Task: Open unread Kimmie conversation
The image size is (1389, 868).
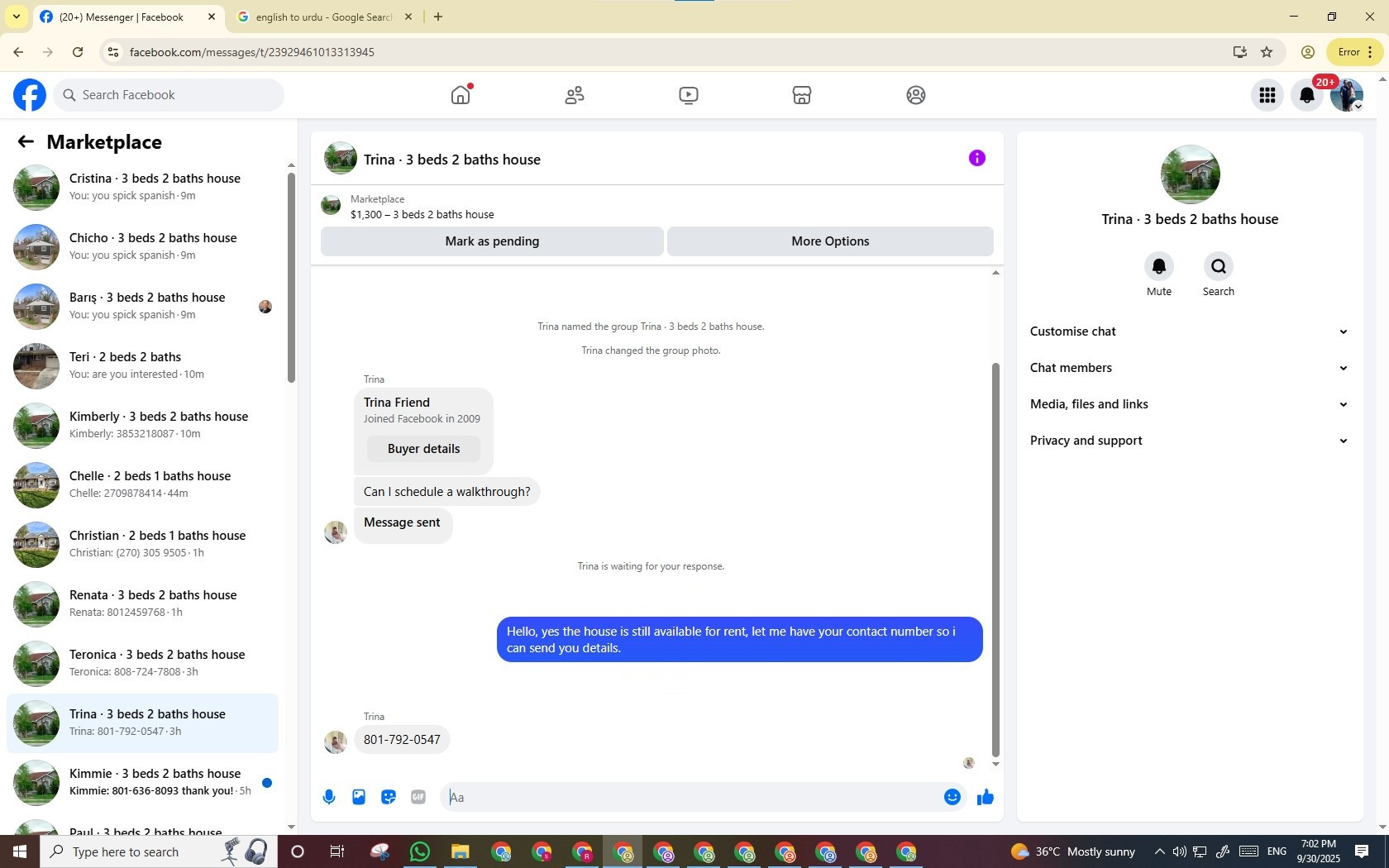Action: (x=142, y=782)
